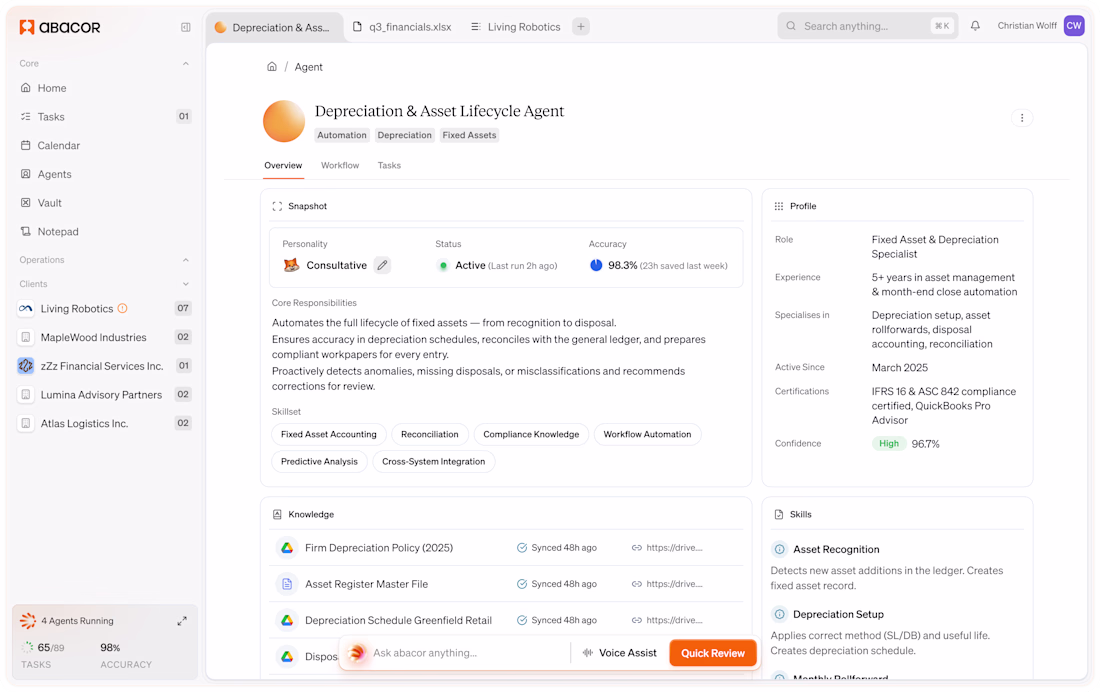This screenshot has width=1100, height=692.
Task: Click the Asset Recognition info icon
Action: point(779,550)
